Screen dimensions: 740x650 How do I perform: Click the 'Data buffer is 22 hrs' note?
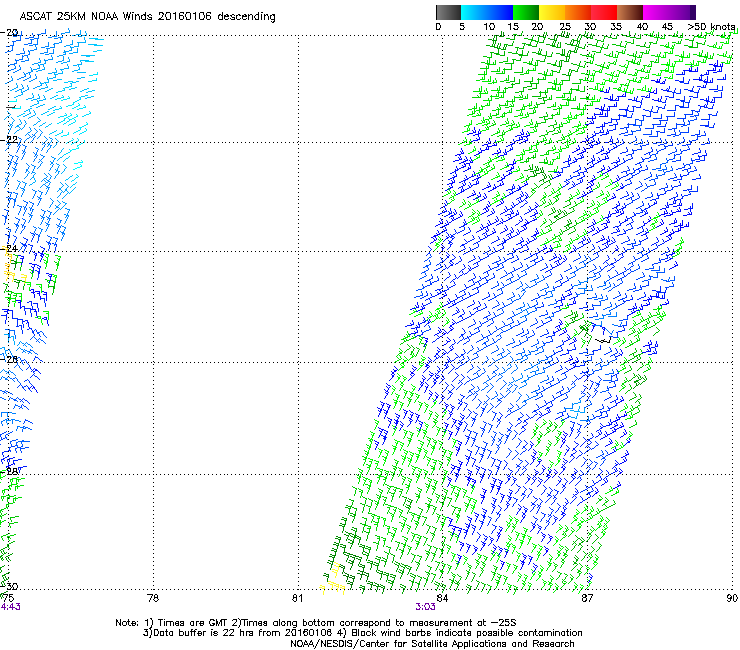coord(362,633)
